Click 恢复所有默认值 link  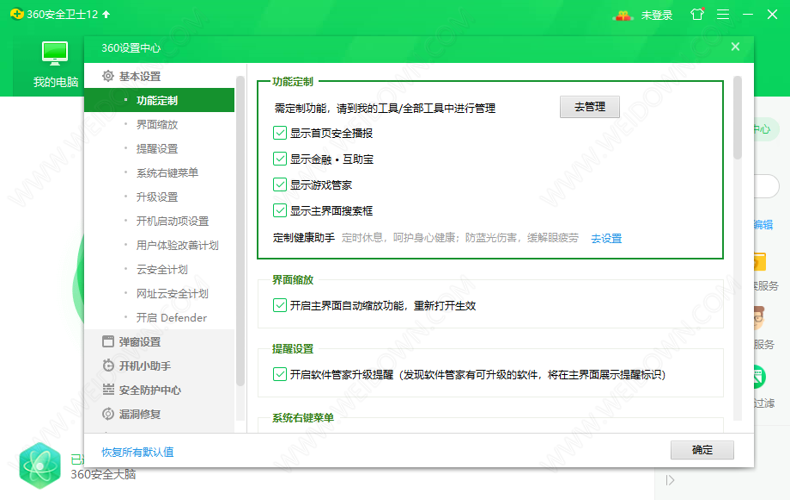coord(138,452)
